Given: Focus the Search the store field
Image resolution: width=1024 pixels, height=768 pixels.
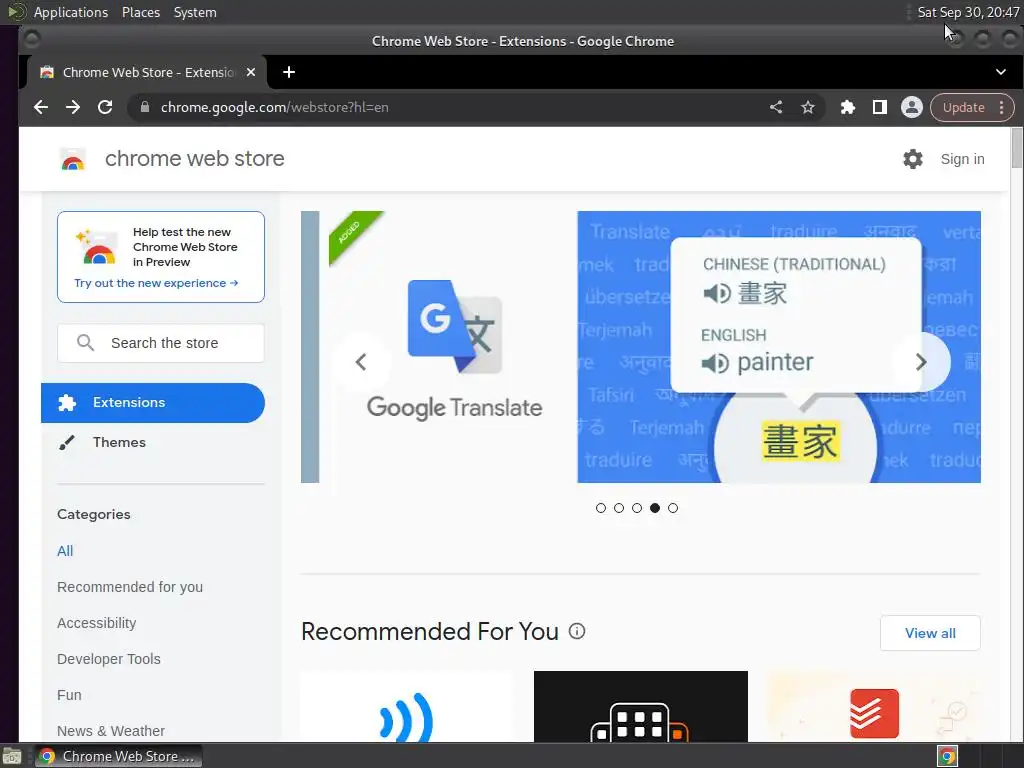Looking at the screenshot, I should pyautogui.click(x=161, y=343).
